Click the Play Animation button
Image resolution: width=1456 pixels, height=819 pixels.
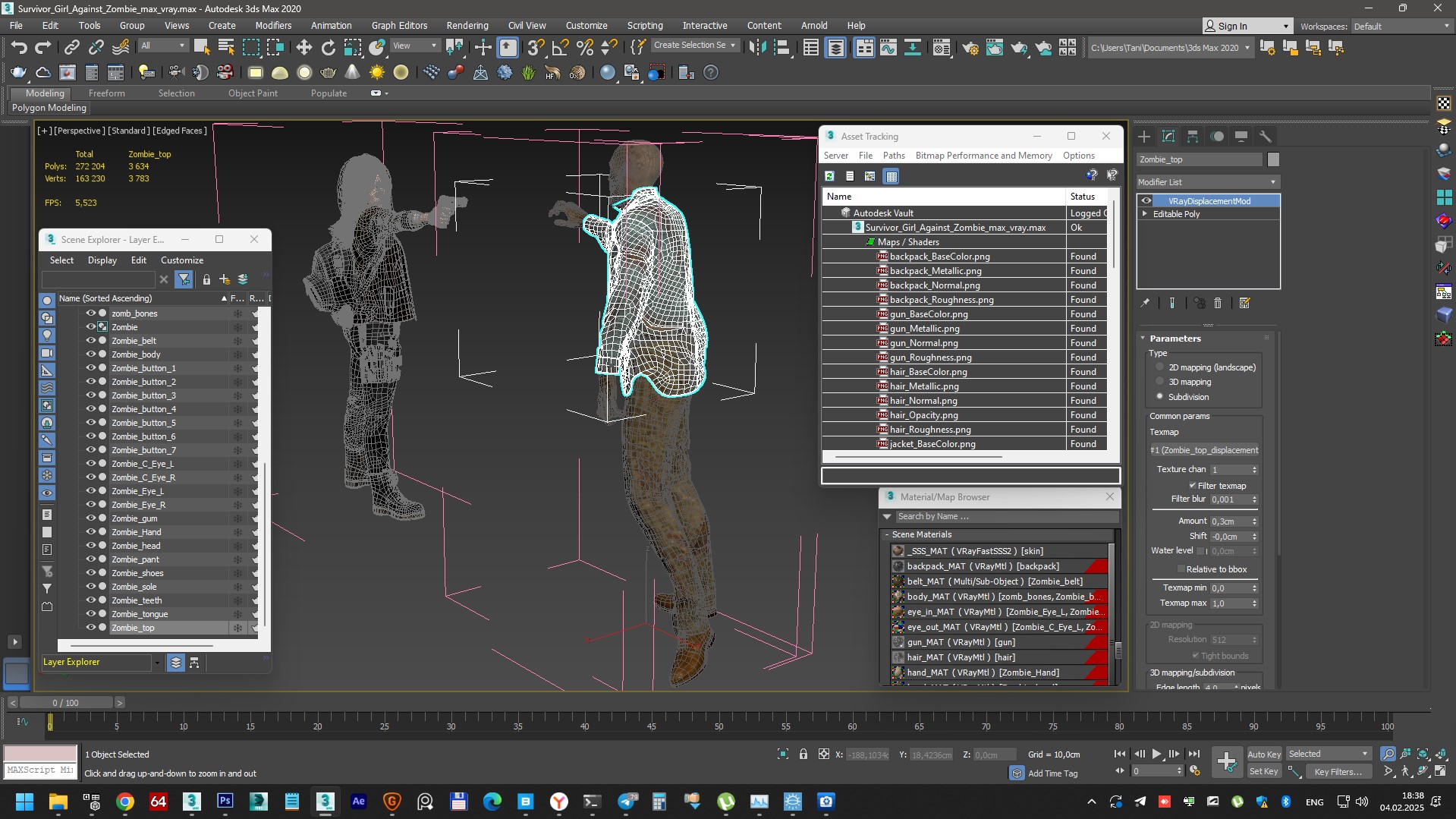1156,754
